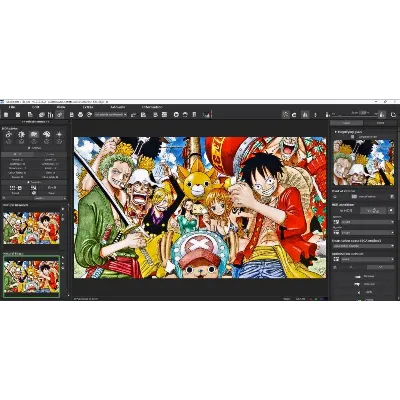The image size is (400, 400).
Task: Open the first menu in the menu bar
Action: click(x=12, y=107)
